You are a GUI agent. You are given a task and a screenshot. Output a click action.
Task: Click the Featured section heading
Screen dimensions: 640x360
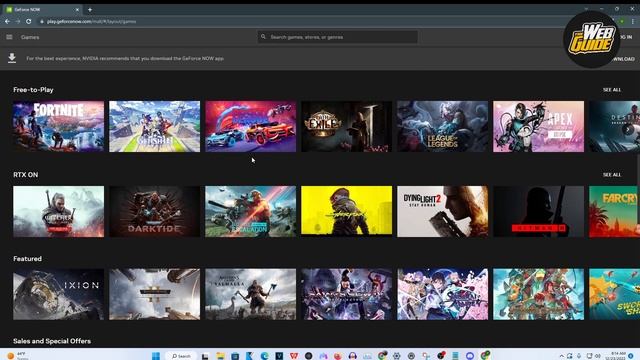27,259
